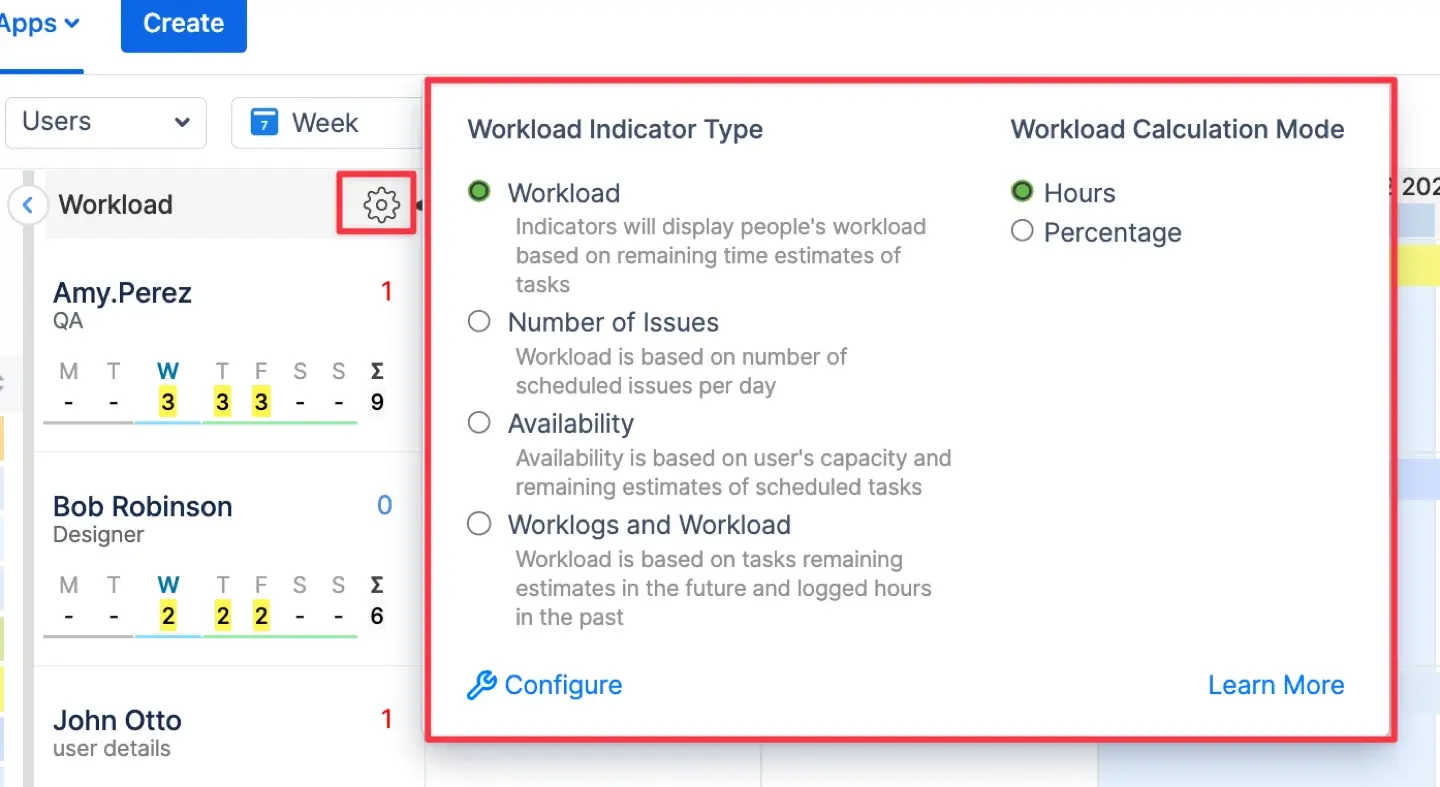The height and width of the screenshot is (787, 1440).
Task: Open the Apps menu
Action: (30, 22)
